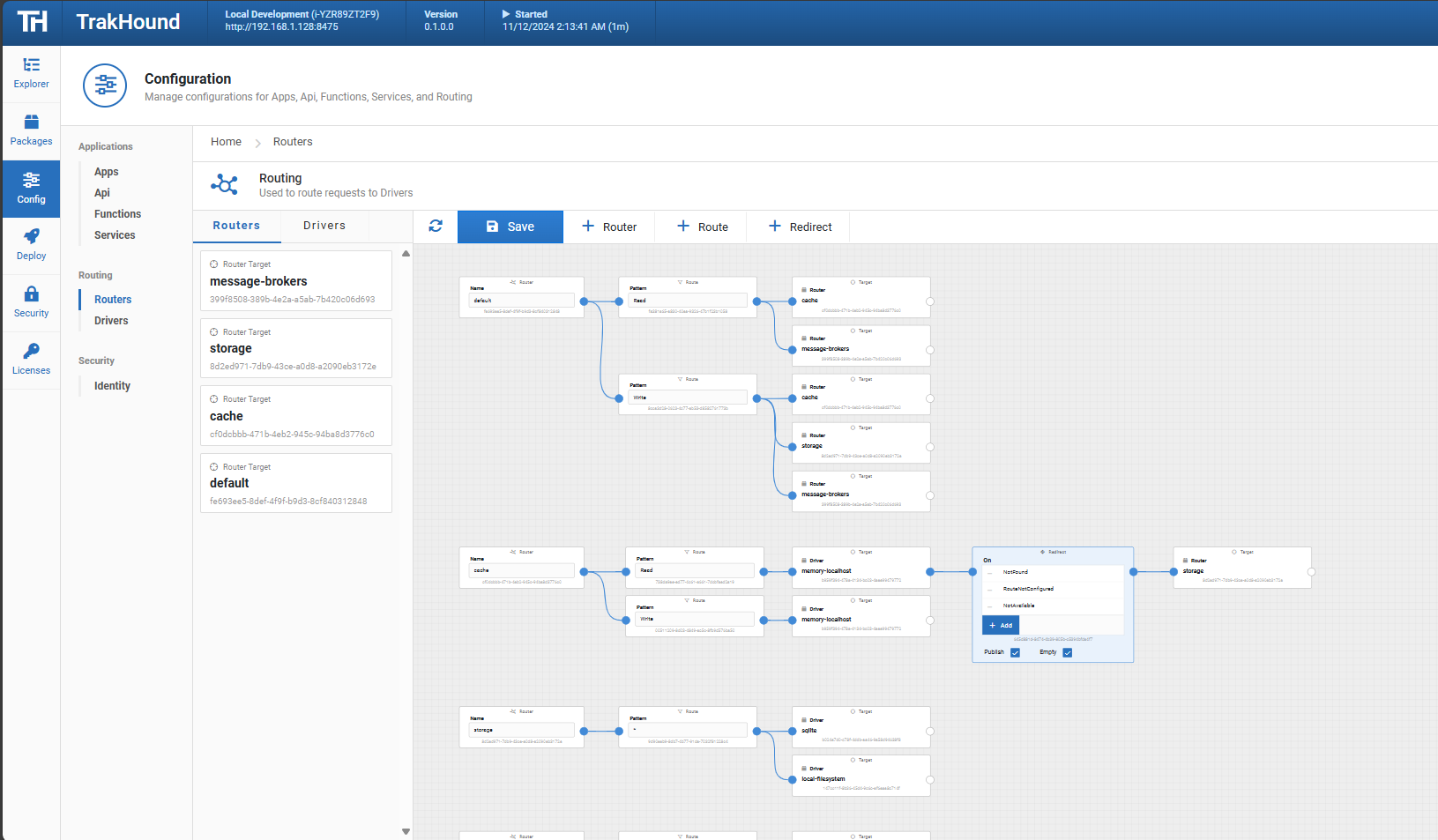This screenshot has width=1438, height=840.
Task: Select Routers under Routing
Action: coord(113,300)
